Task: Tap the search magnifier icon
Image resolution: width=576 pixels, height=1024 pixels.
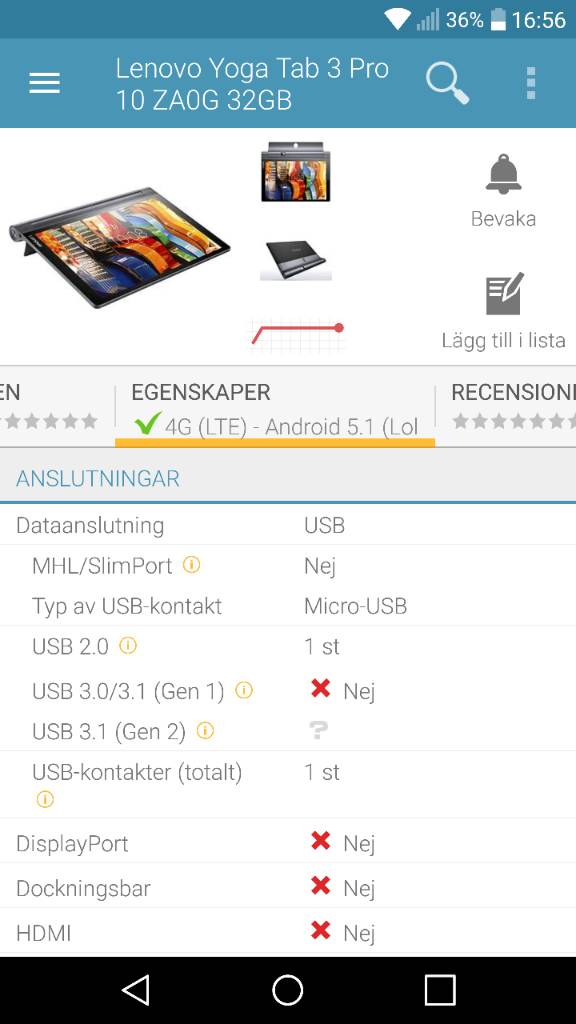Action: click(447, 83)
